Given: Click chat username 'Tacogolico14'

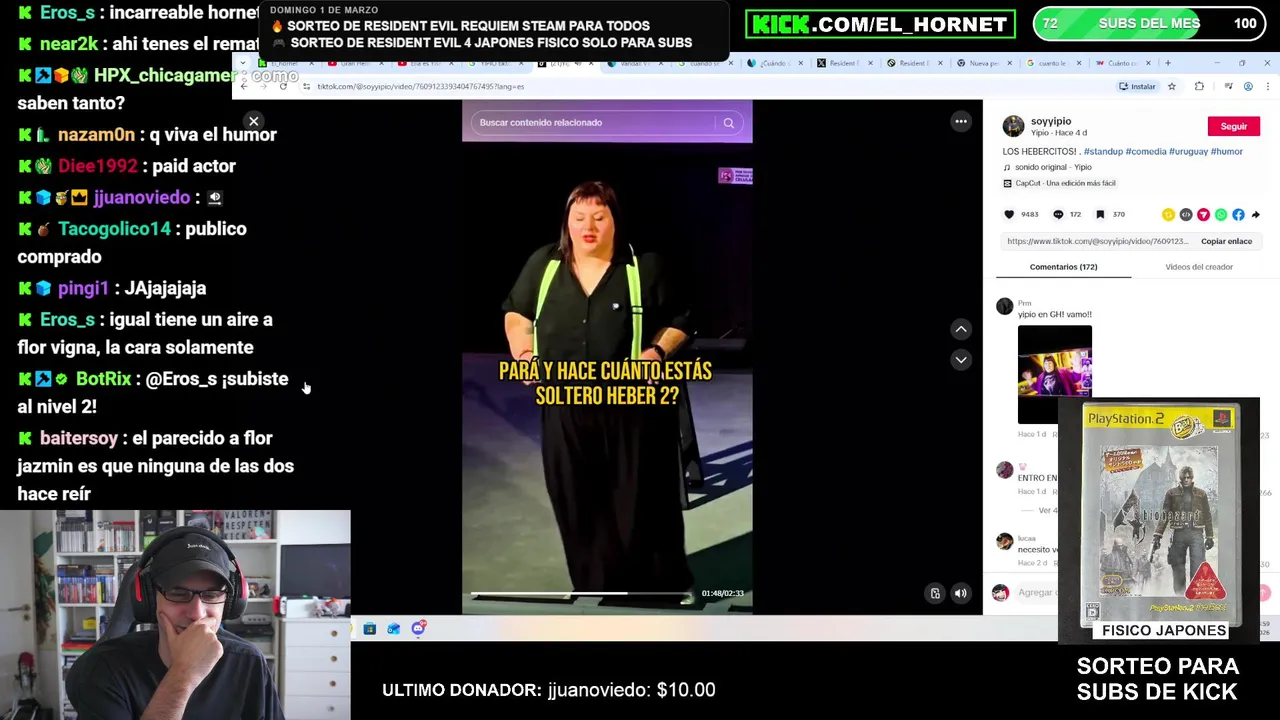Looking at the screenshot, I should click(x=114, y=229).
